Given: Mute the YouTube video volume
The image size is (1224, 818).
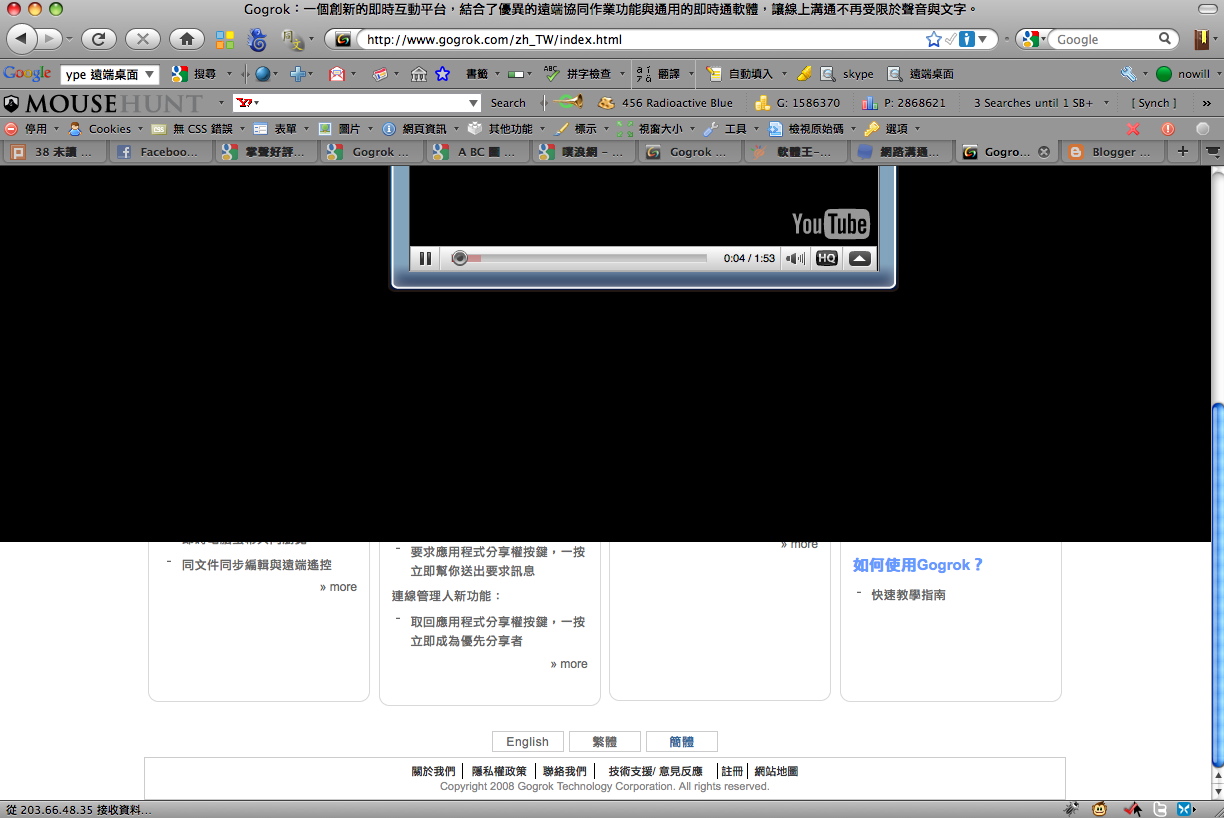Looking at the screenshot, I should pos(795,258).
